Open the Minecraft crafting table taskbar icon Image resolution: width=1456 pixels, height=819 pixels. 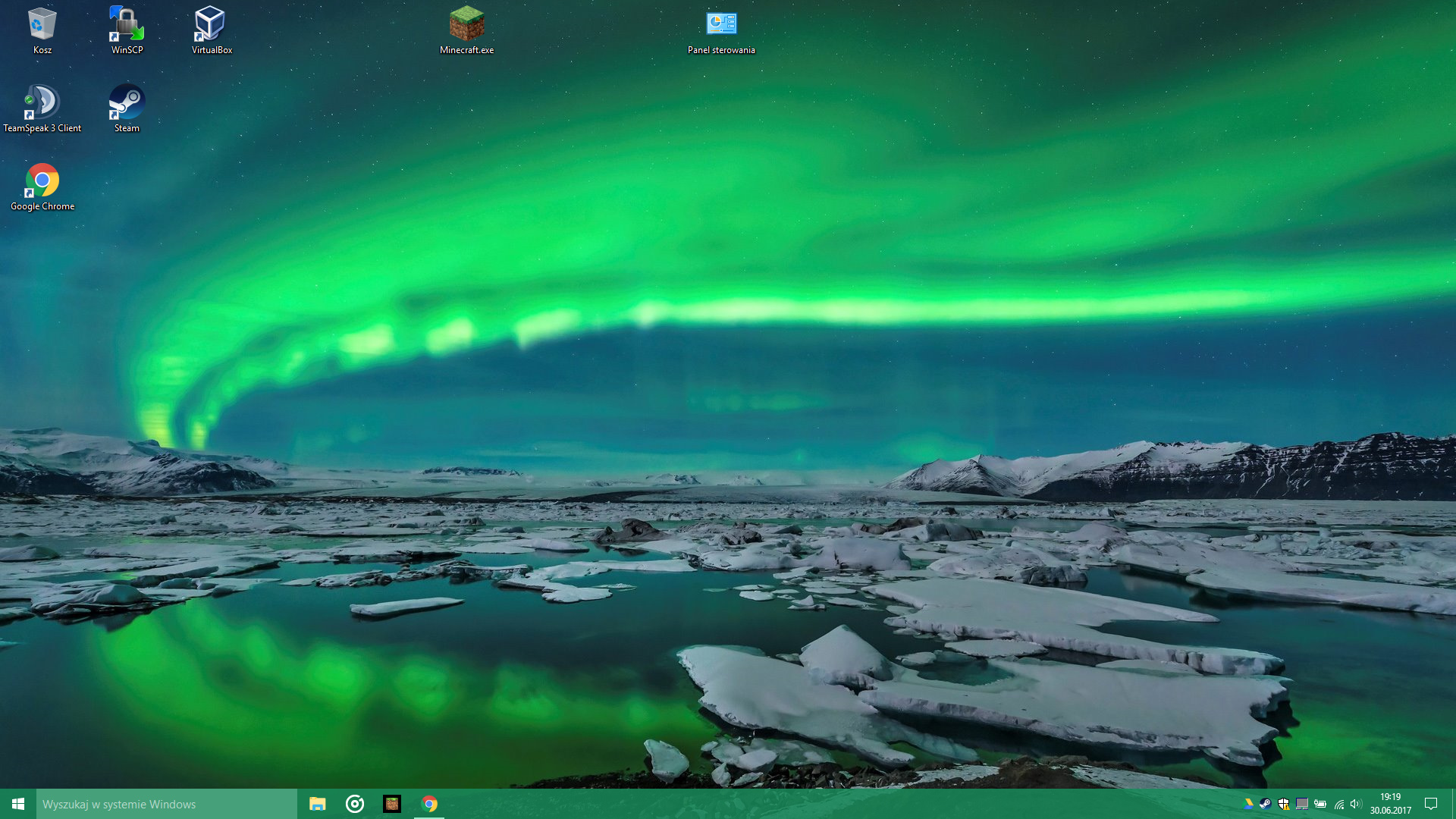tap(392, 804)
